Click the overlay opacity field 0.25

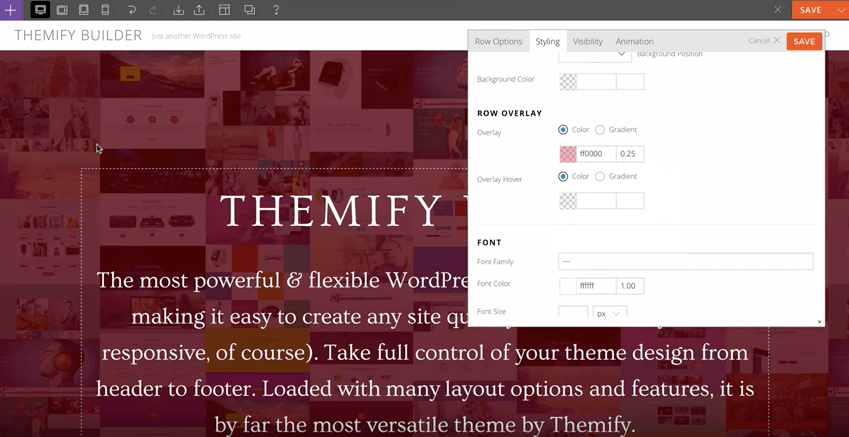click(630, 154)
